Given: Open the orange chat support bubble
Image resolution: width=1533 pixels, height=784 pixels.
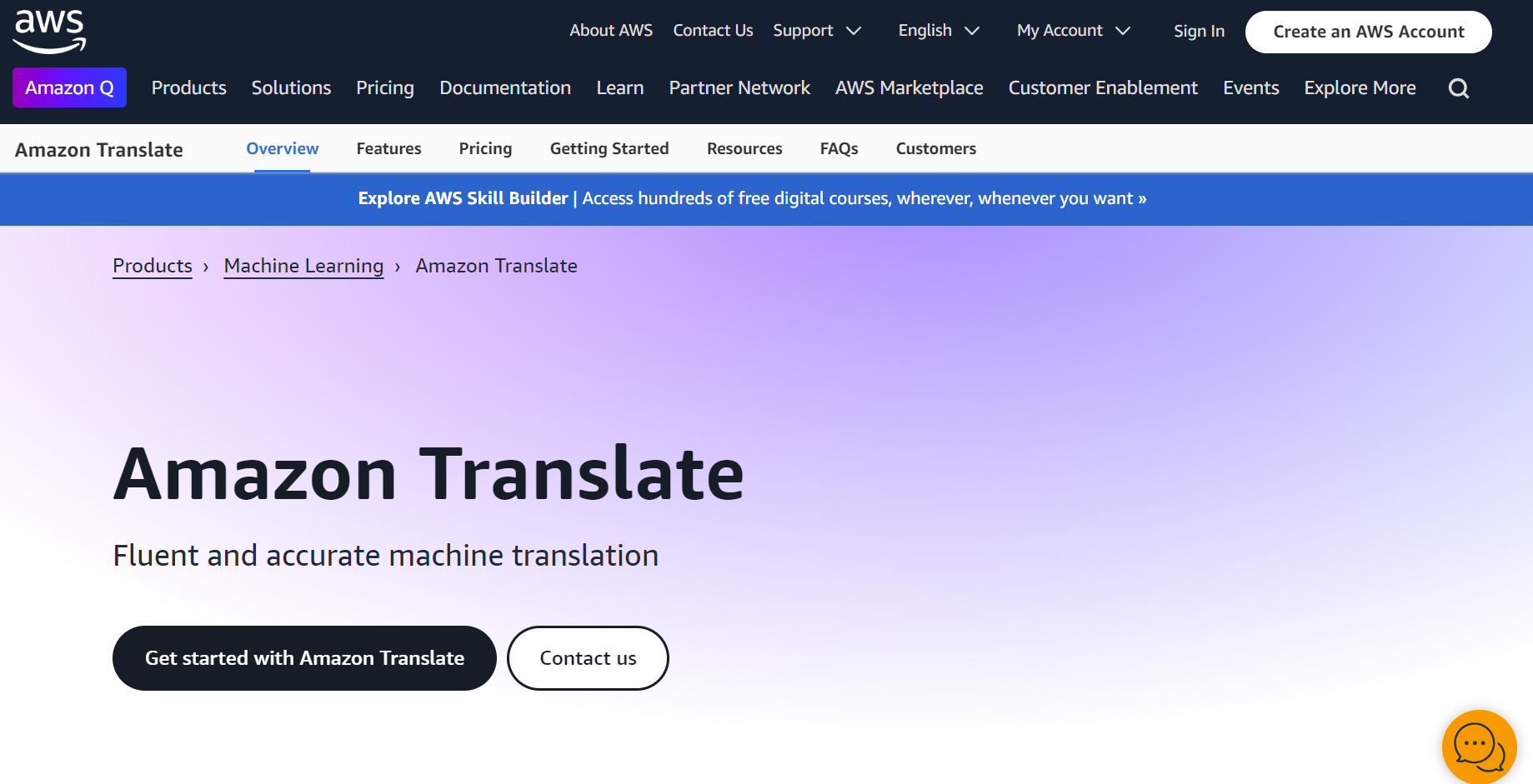Looking at the screenshot, I should 1478,747.
